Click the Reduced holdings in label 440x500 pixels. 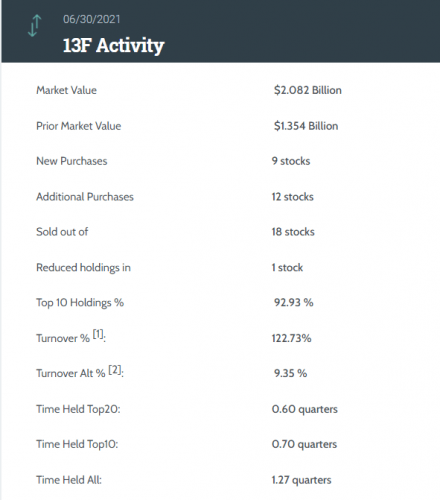coord(83,268)
